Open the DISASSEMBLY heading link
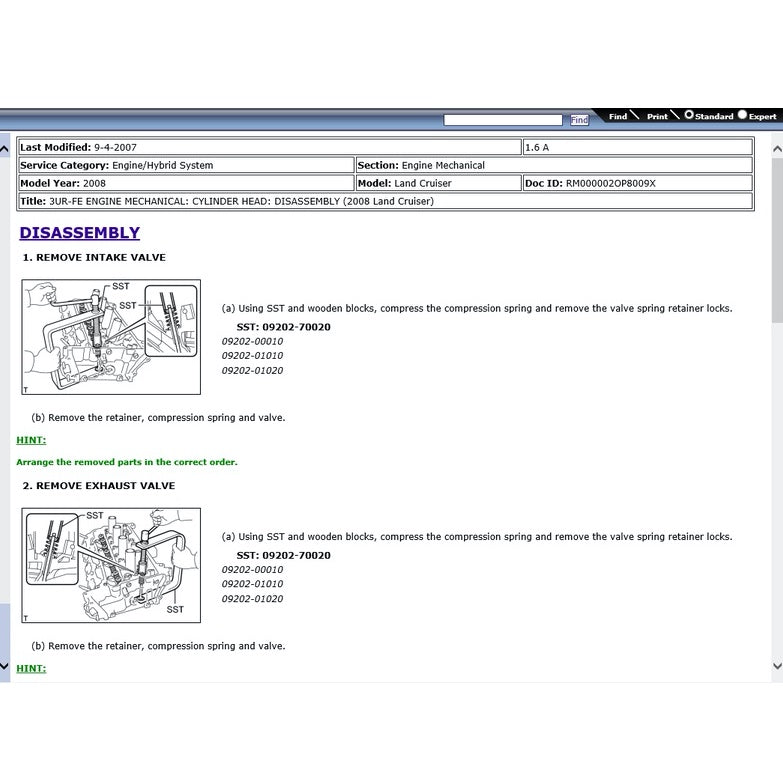The image size is (783, 783). 79,233
